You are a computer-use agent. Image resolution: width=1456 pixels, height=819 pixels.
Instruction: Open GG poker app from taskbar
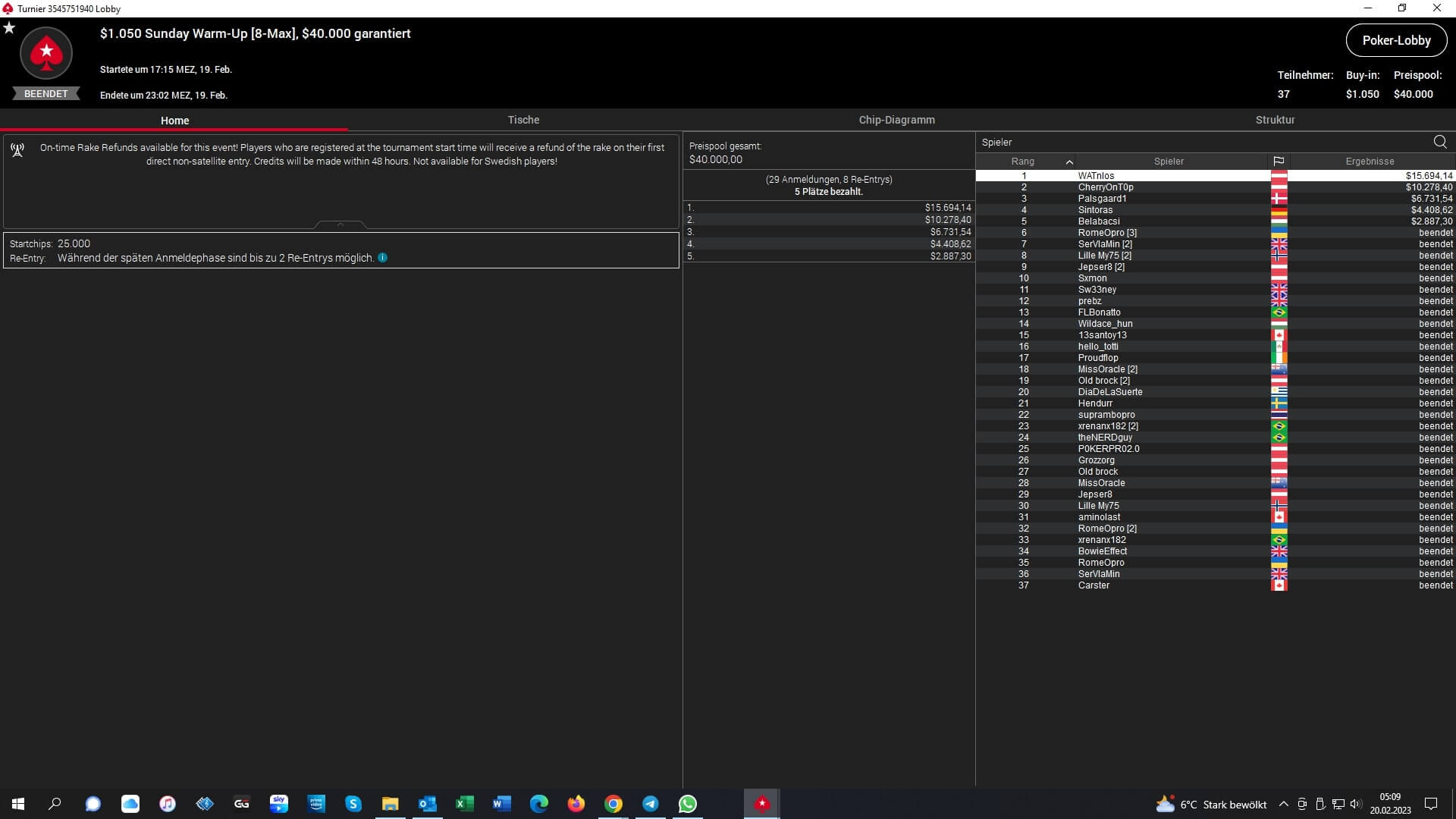[x=242, y=804]
